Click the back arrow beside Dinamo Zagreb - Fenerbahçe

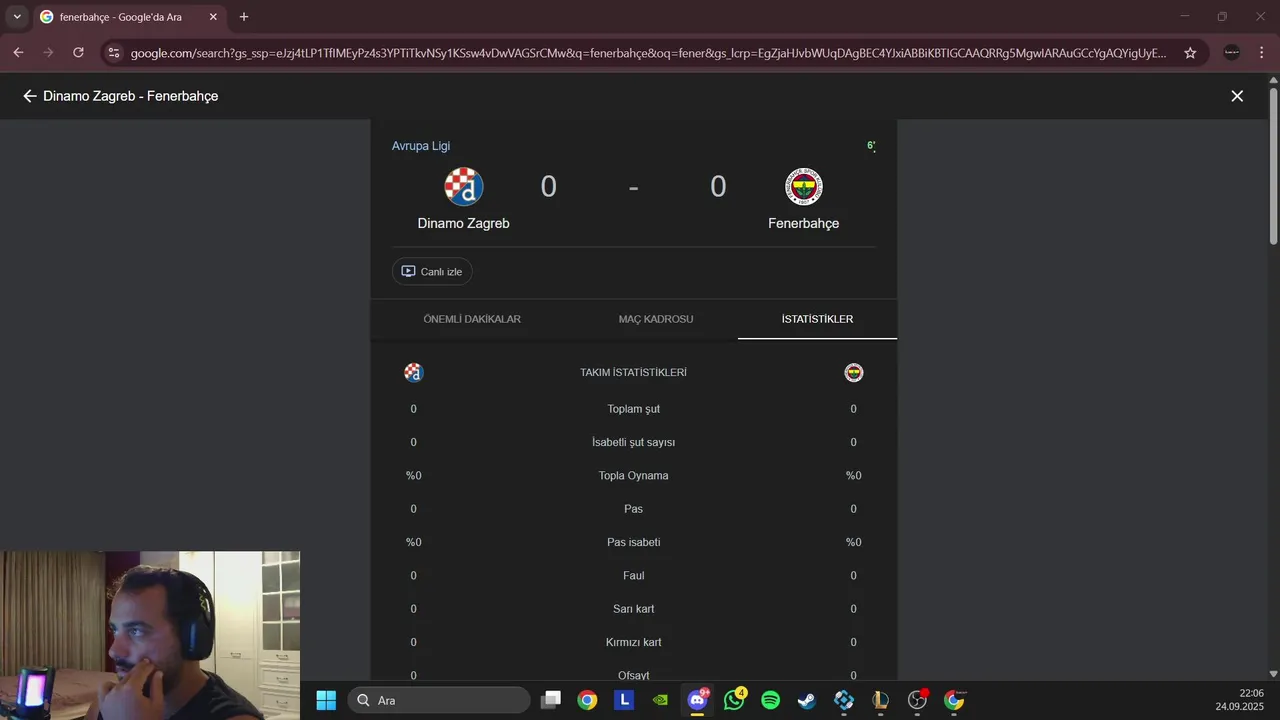(x=29, y=96)
